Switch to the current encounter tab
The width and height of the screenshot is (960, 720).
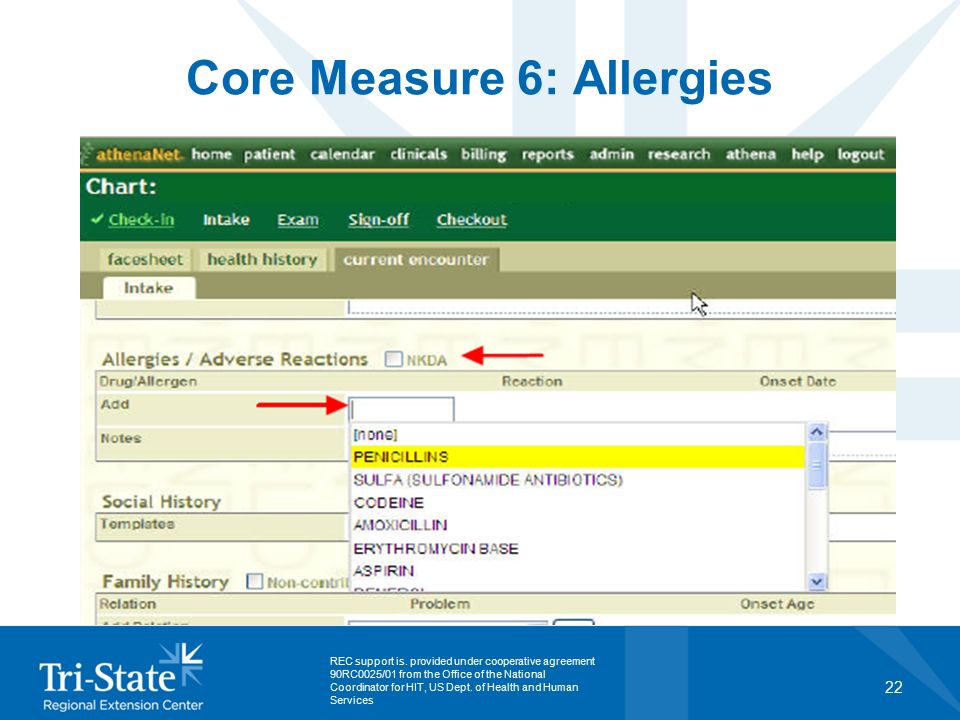coord(416,260)
